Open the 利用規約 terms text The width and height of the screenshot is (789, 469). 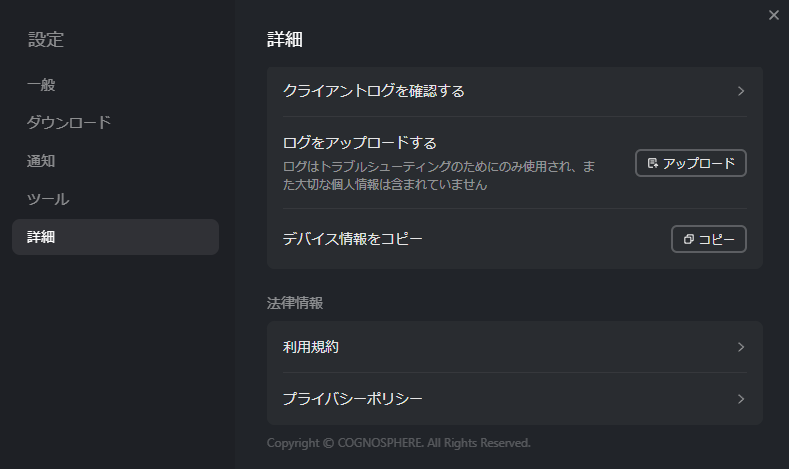coord(310,347)
